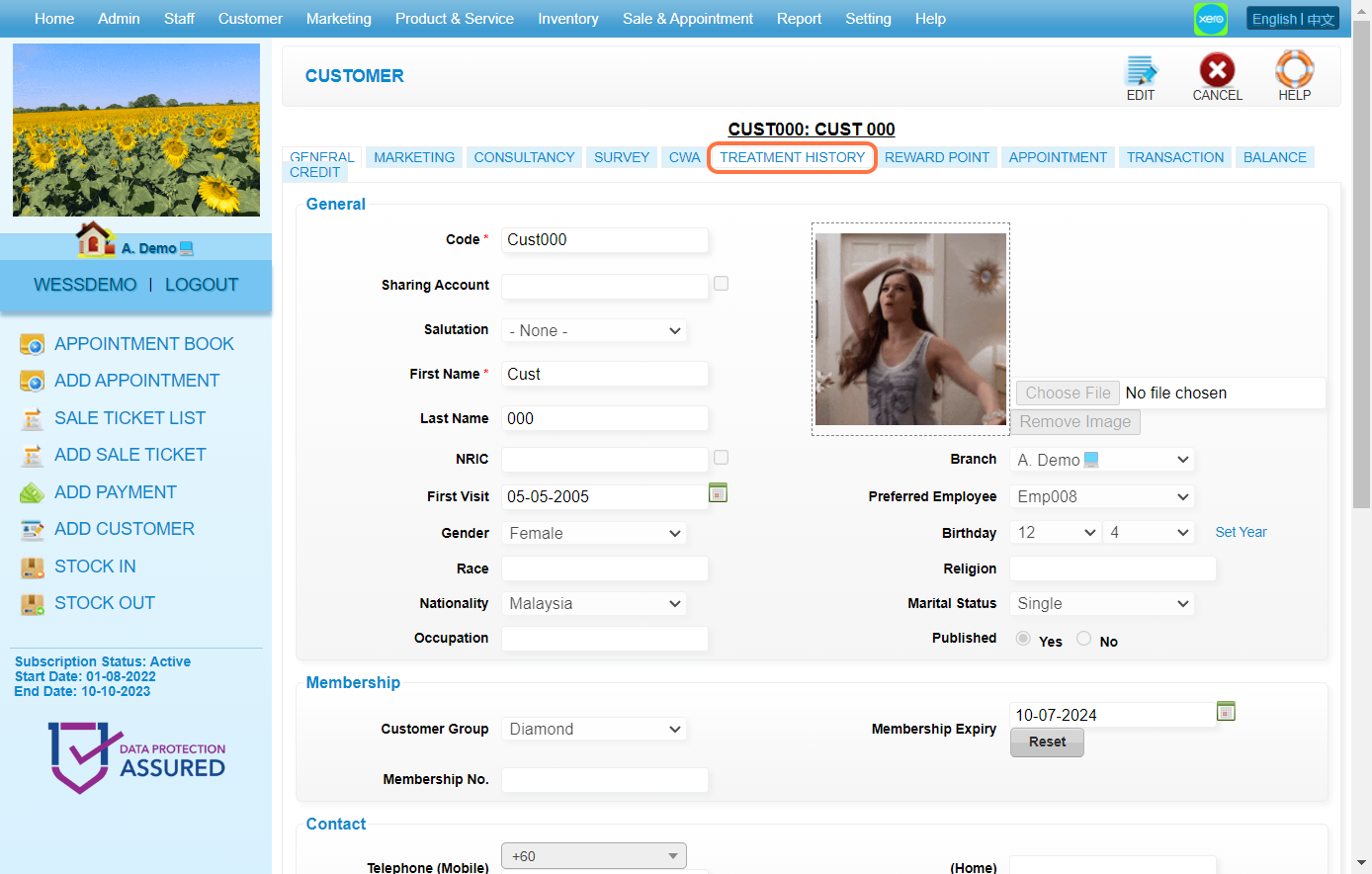Click Reset membership expiry button

click(x=1047, y=743)
